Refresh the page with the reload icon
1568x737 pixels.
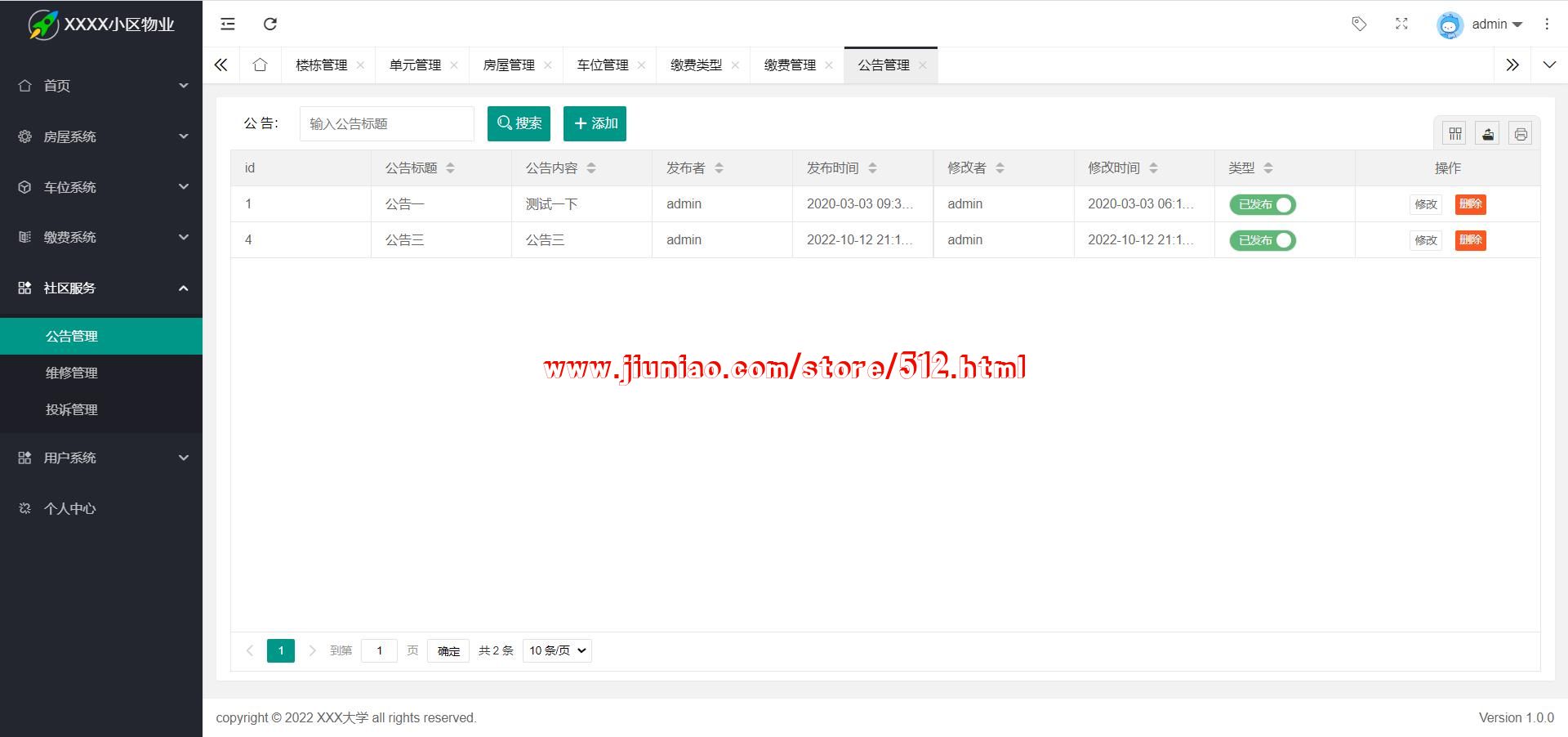click(x=270, y=25)
